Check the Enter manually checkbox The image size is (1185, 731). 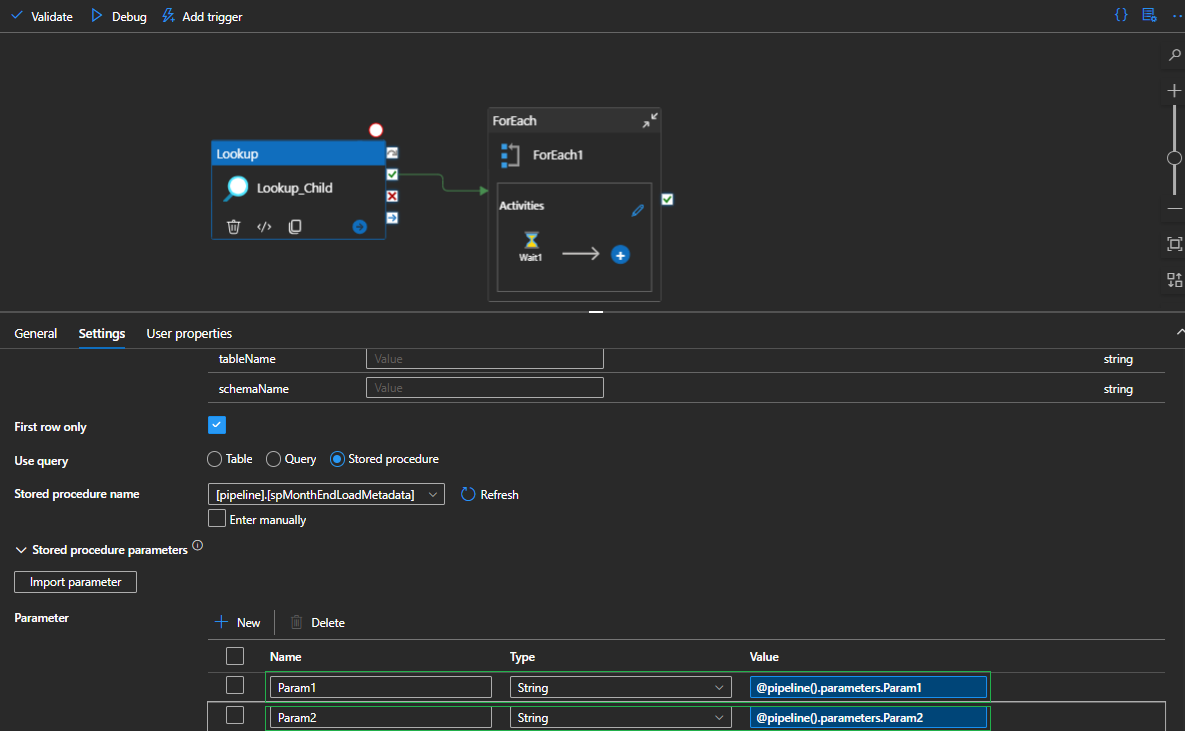pyautogui.click(x=217, y=519)
